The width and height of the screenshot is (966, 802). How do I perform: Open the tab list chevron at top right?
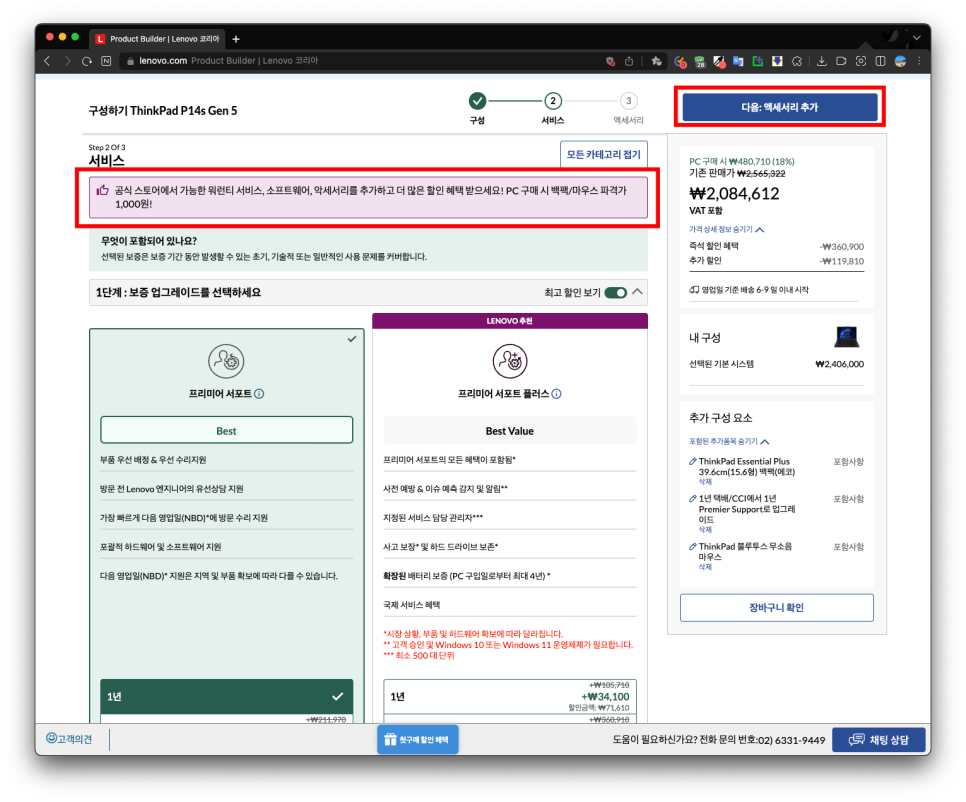coord(917,38)
